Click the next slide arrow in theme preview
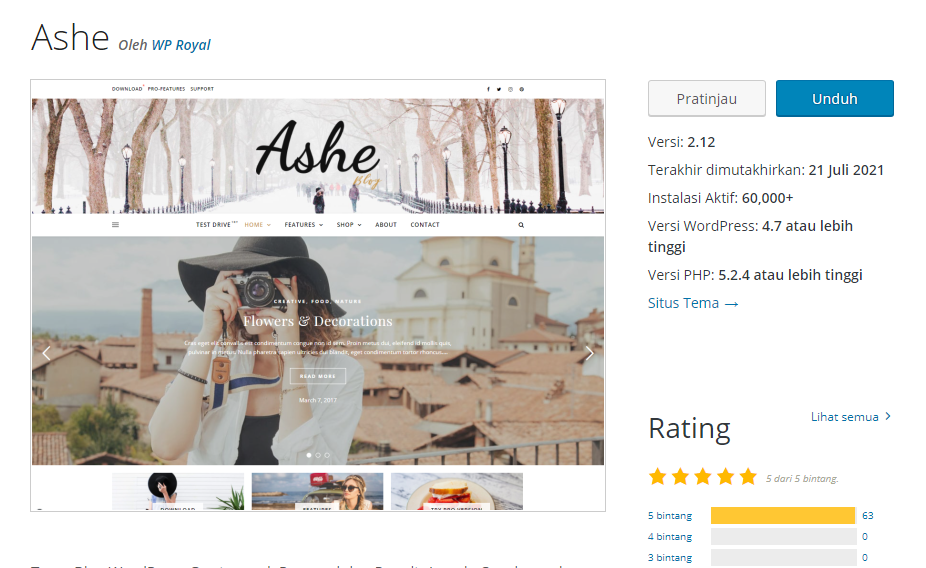 pyautogui.click(x=589, y=353)
